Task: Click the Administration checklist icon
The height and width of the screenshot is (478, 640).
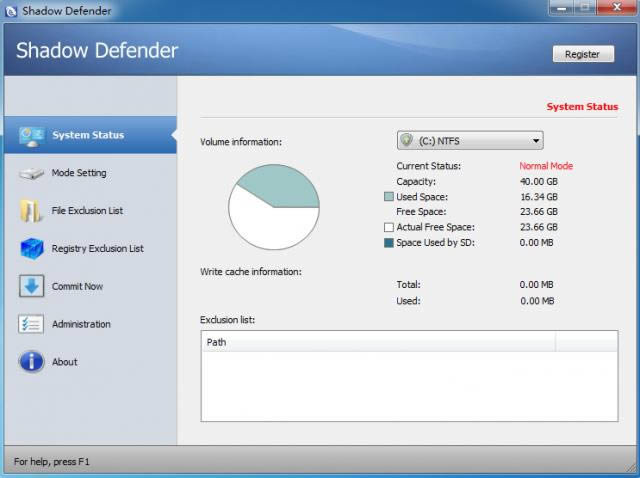Action: coord(31,324)
